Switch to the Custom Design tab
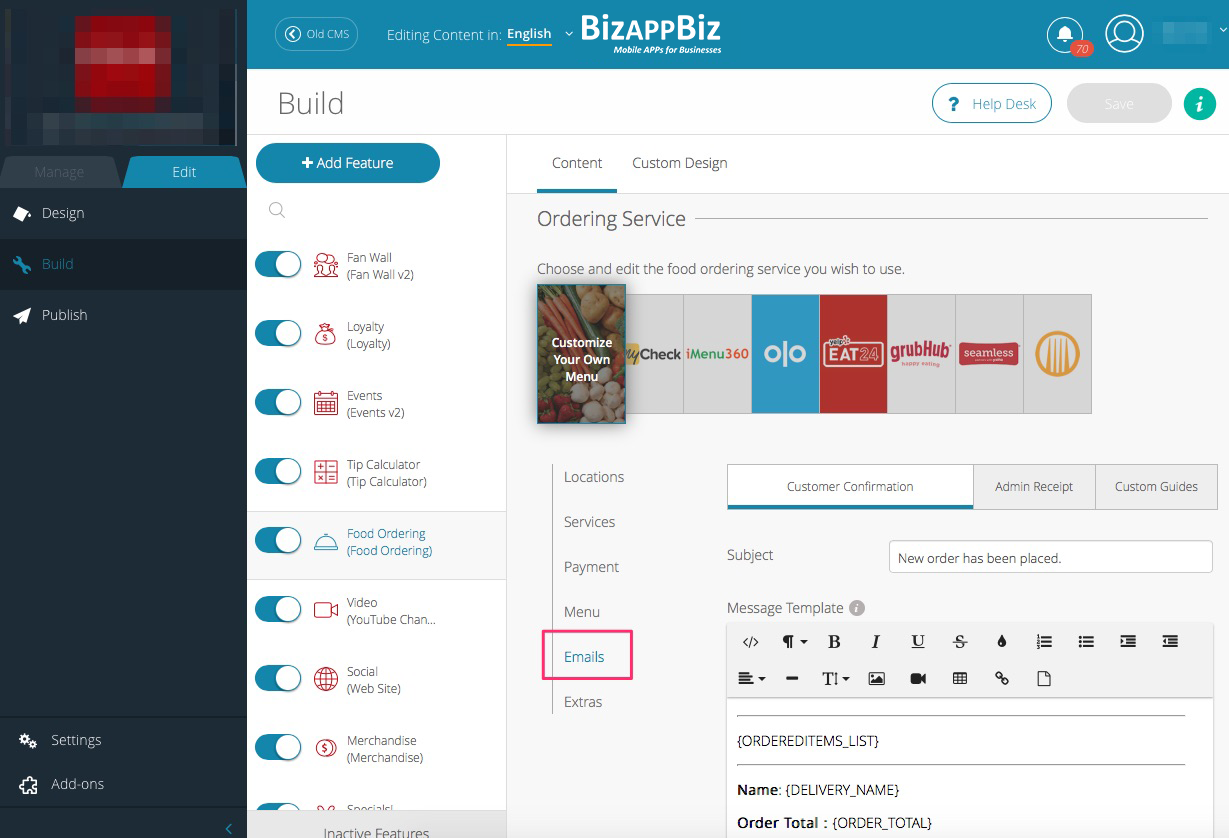Screen dimensions: 1229x838 679,163
